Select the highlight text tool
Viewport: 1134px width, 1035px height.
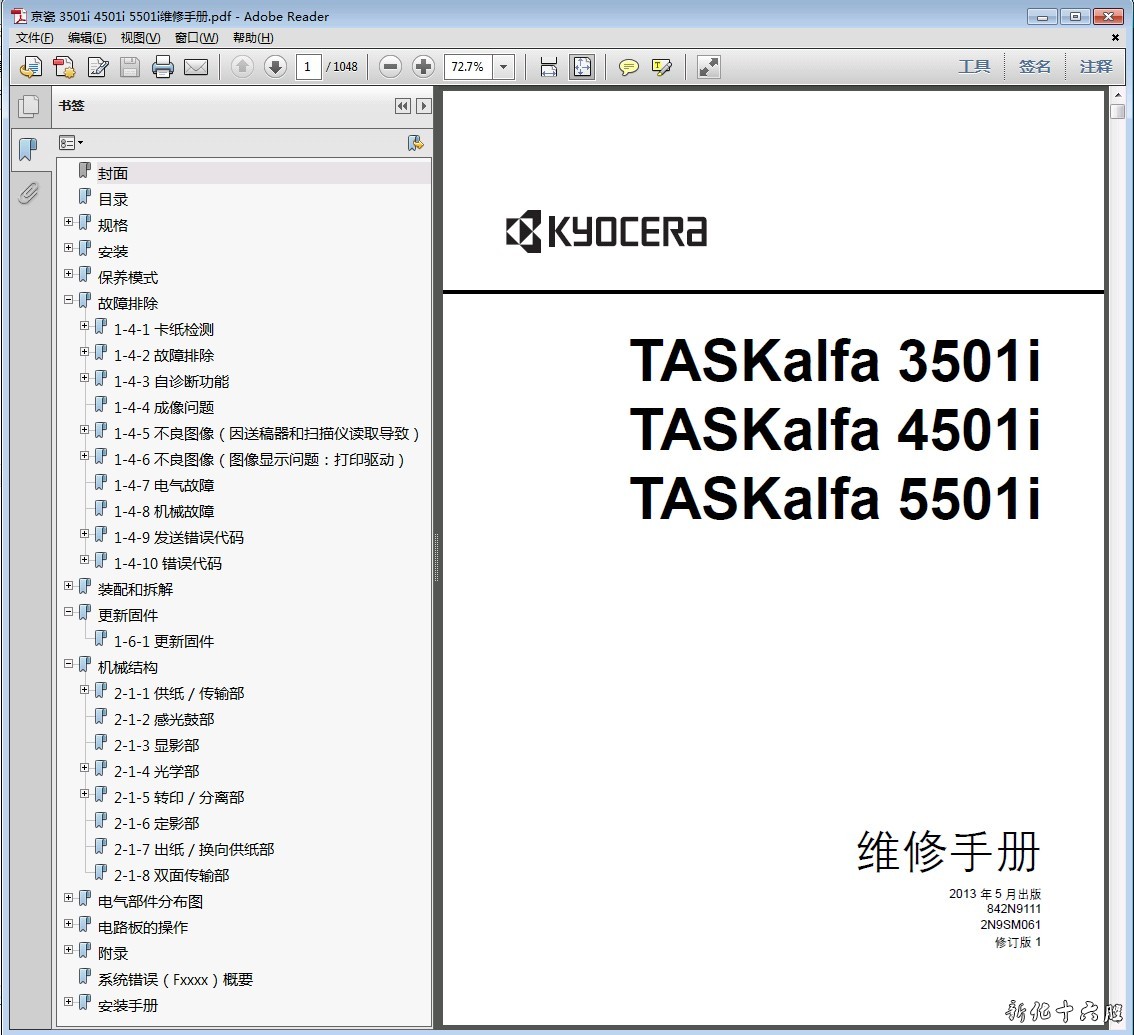(661, 67)
